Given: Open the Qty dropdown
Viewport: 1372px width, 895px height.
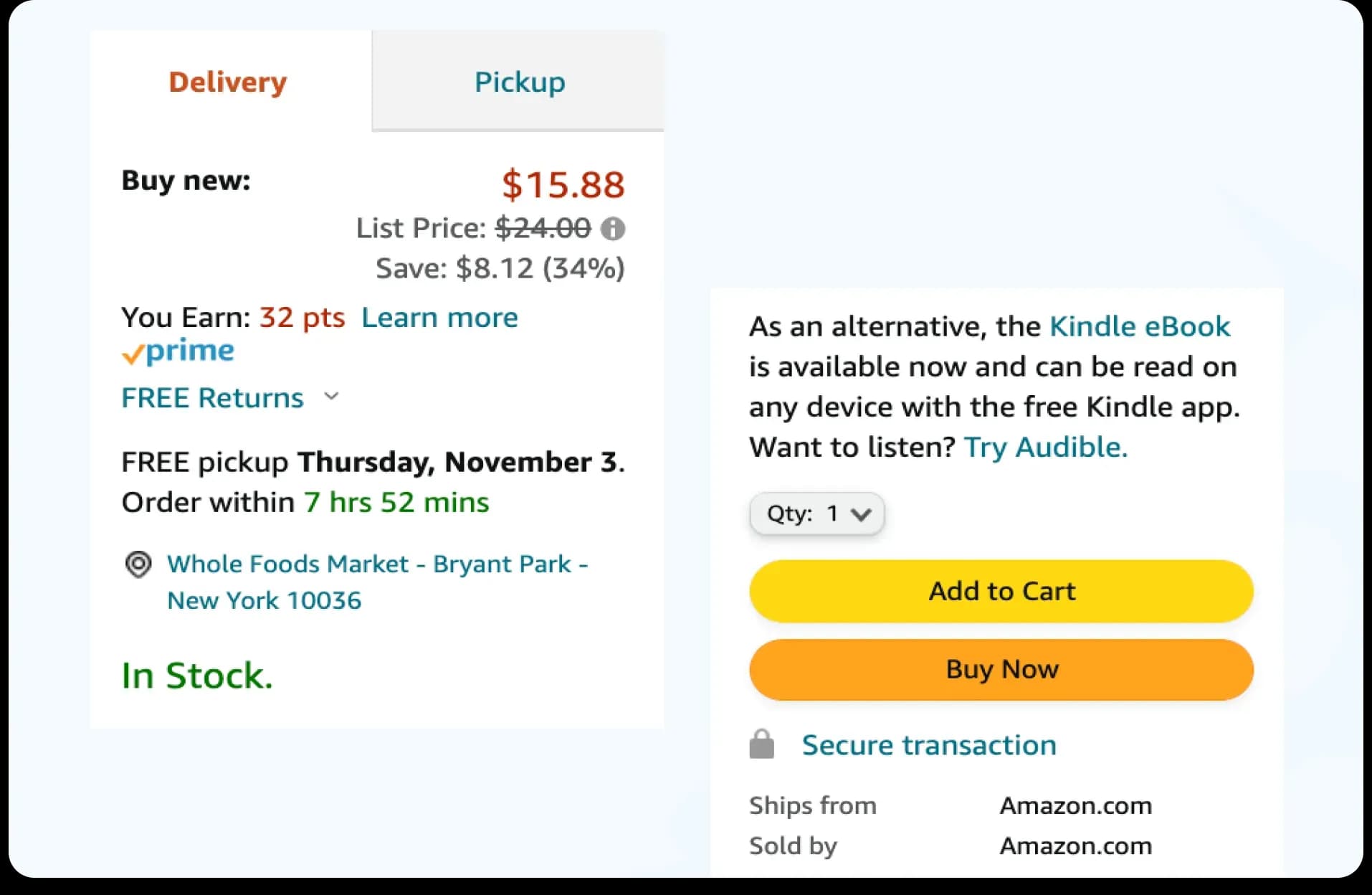Looking at the screenshot, I should (x=816, y=513).
